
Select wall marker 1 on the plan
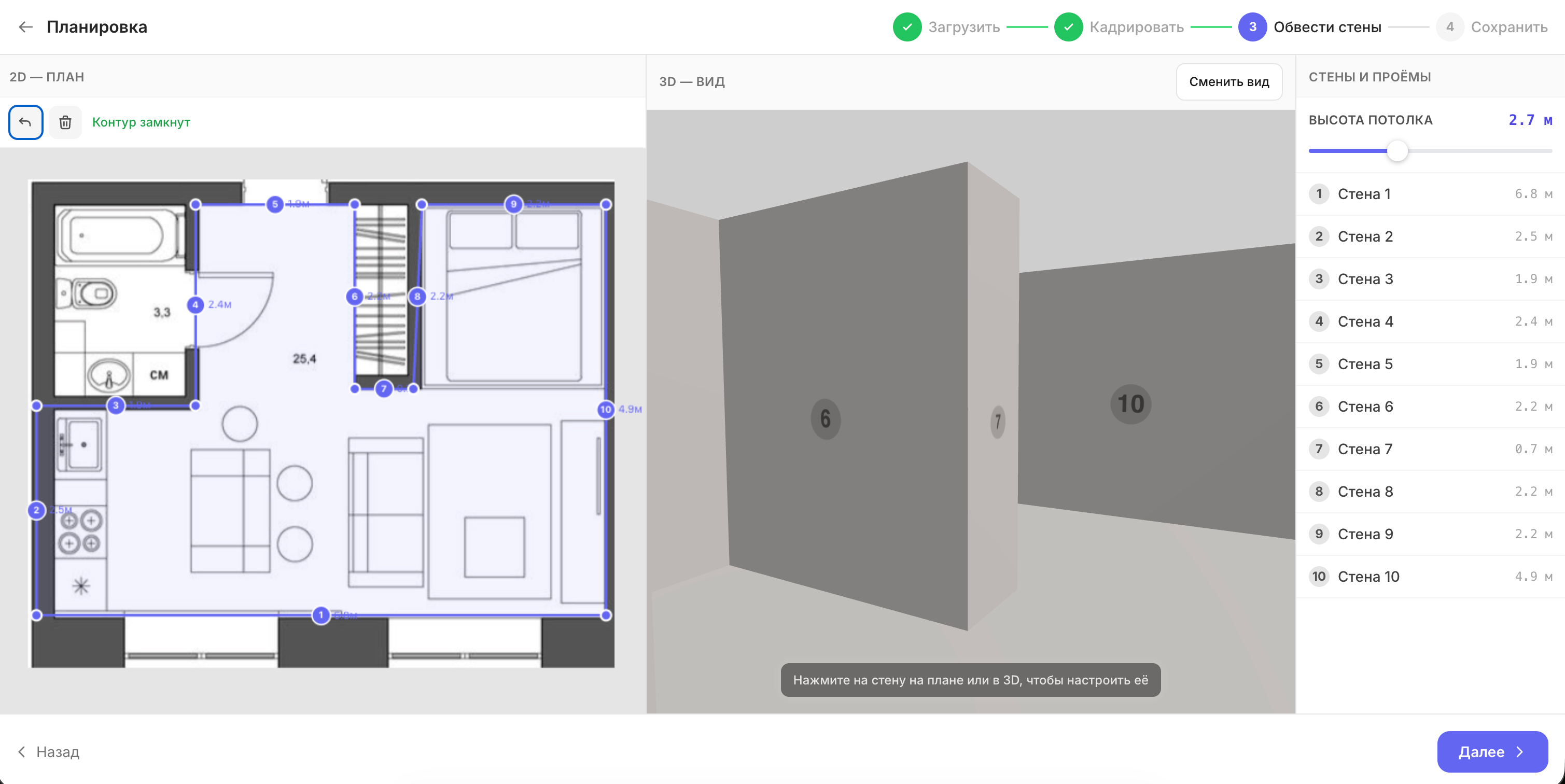click(x=321, y=615)
